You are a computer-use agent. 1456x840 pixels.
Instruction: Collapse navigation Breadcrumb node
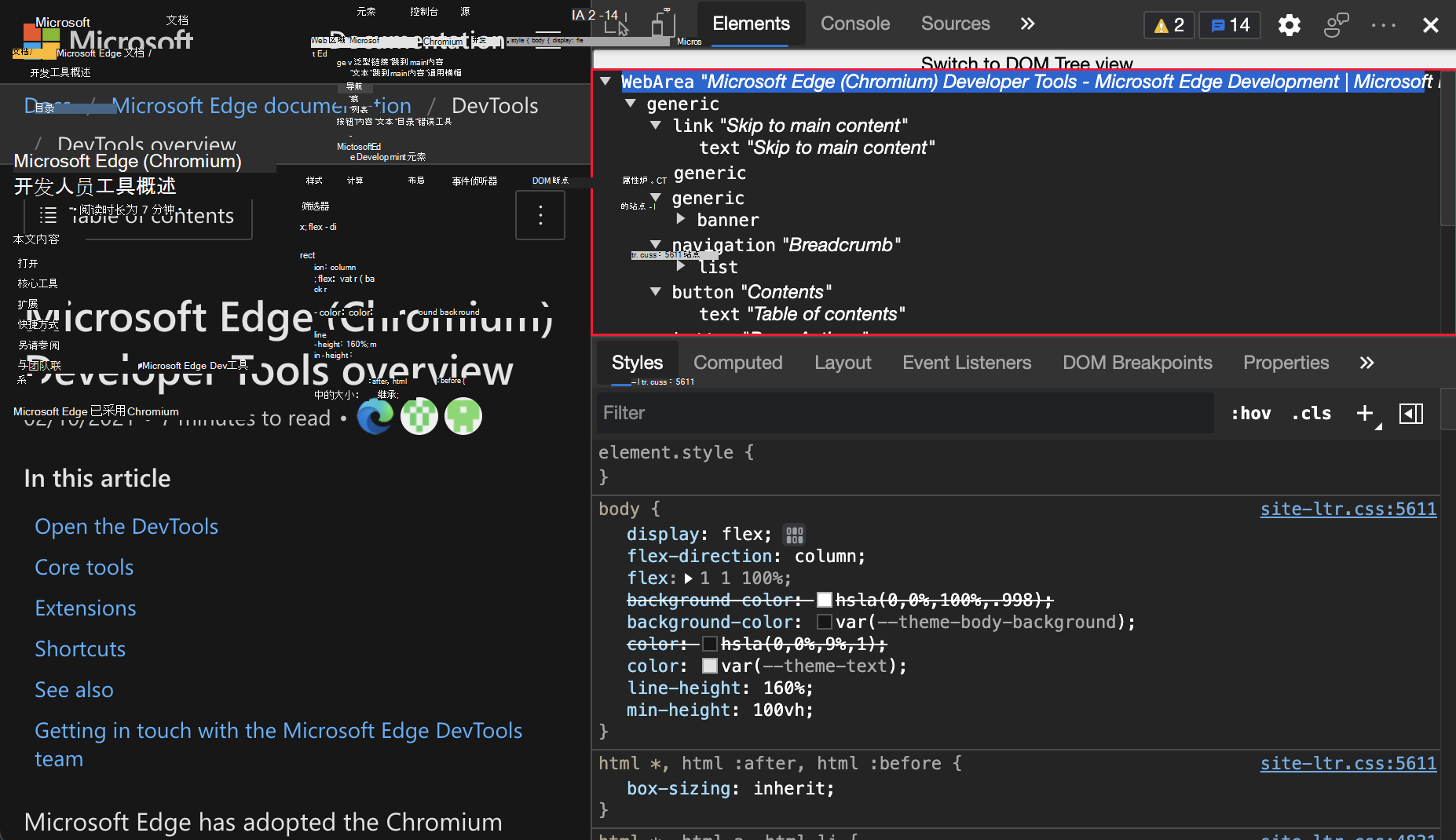(656, 244)
